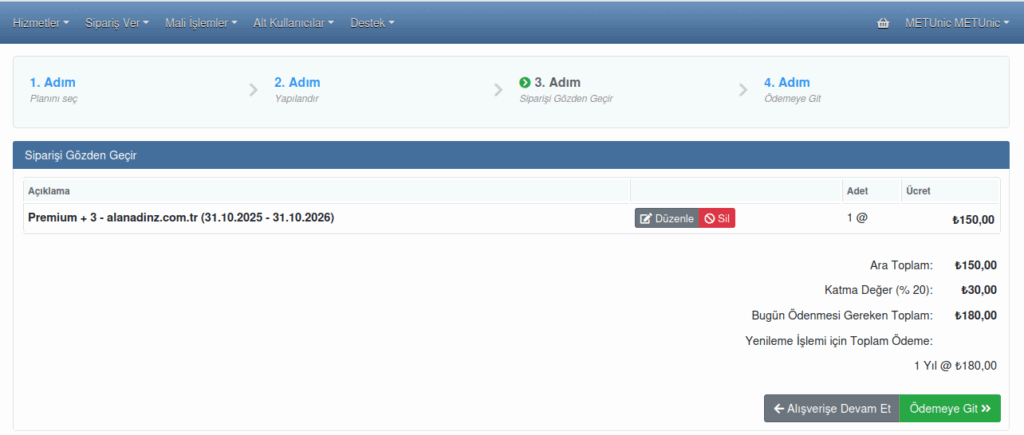The image size is (1024, 435).
Task: Click the left arrow on Alışverişe Devam Et
Action: coord(778,409)
